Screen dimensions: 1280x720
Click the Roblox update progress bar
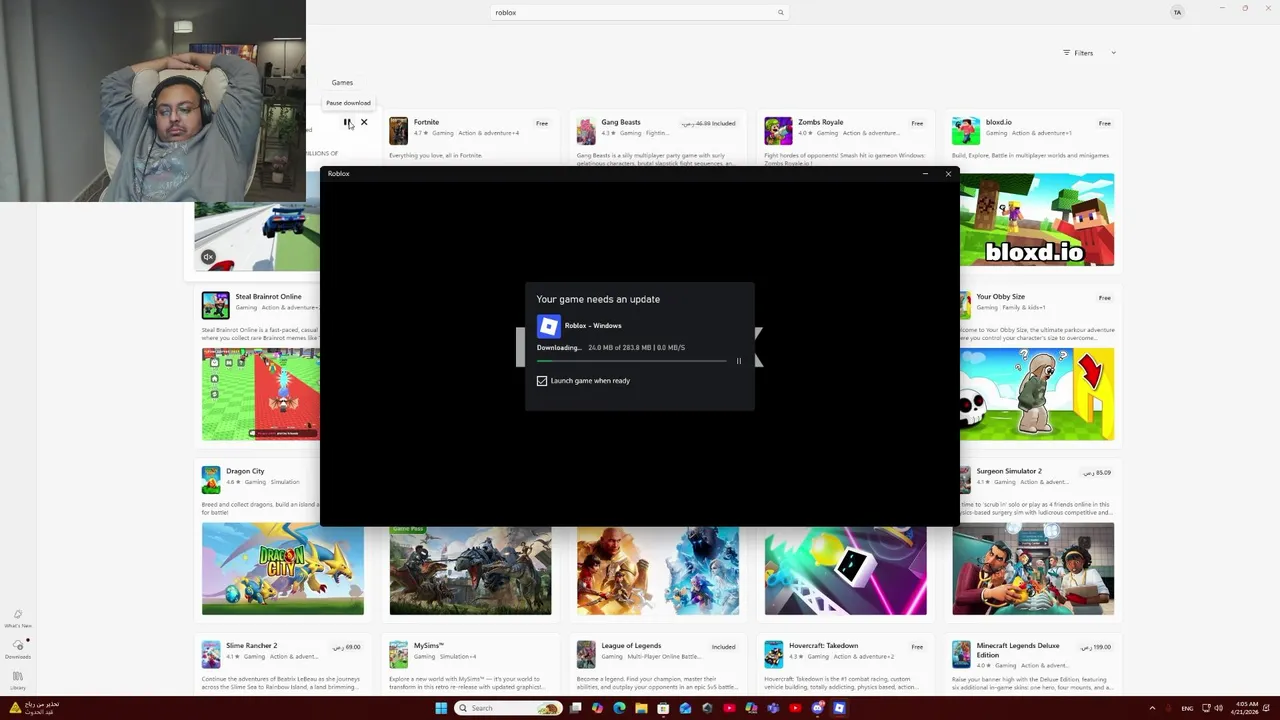click(x=632, y=361)
